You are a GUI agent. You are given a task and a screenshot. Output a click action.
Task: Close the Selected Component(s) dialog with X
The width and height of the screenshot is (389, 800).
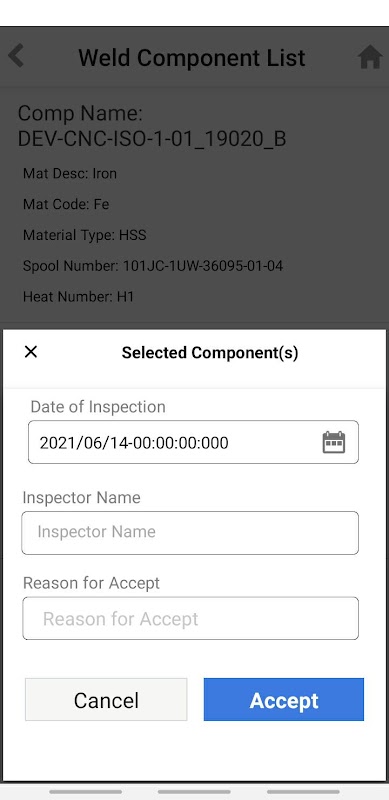(31, 352)
